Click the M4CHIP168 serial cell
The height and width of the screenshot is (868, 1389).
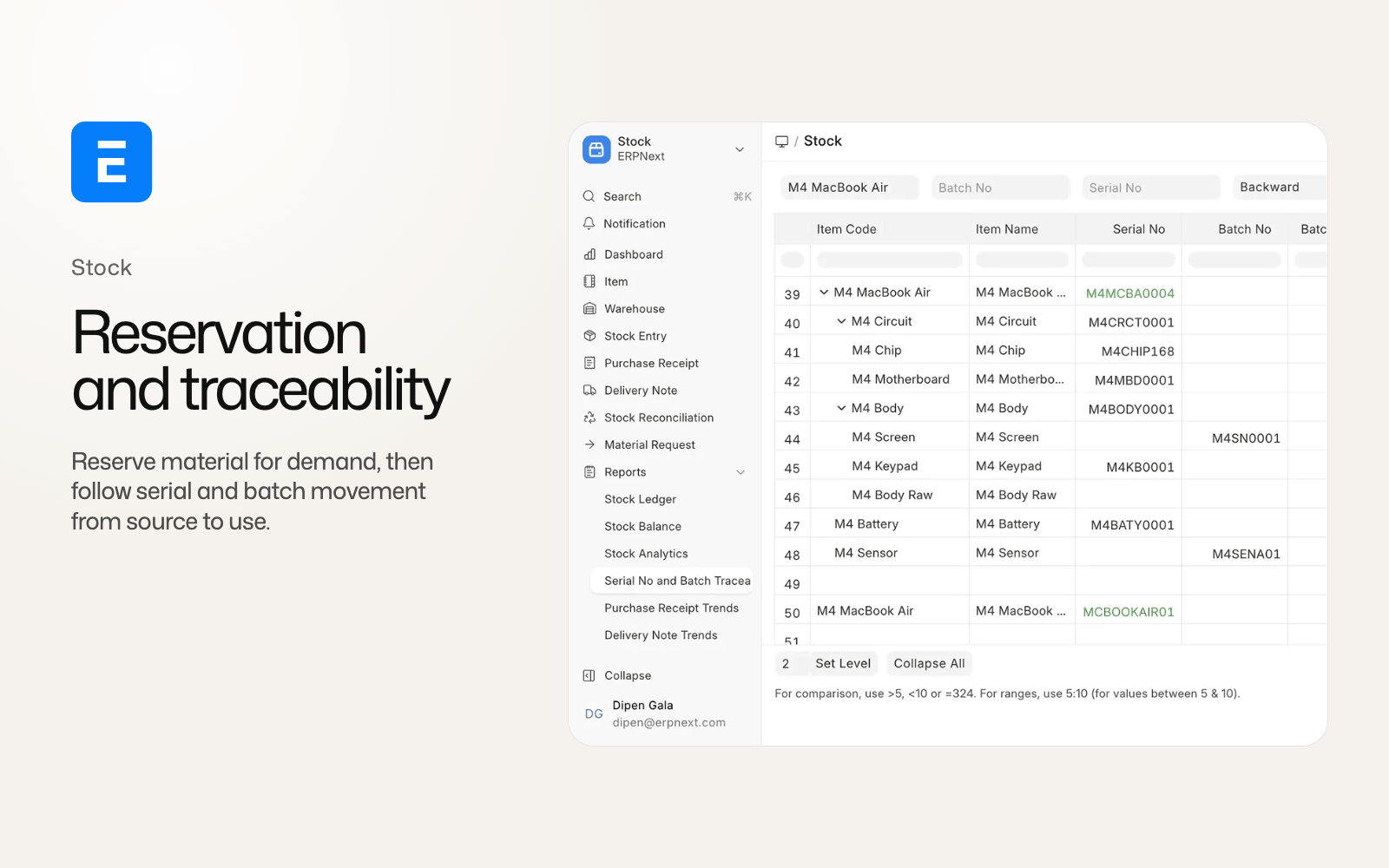tap(1129, 351)
